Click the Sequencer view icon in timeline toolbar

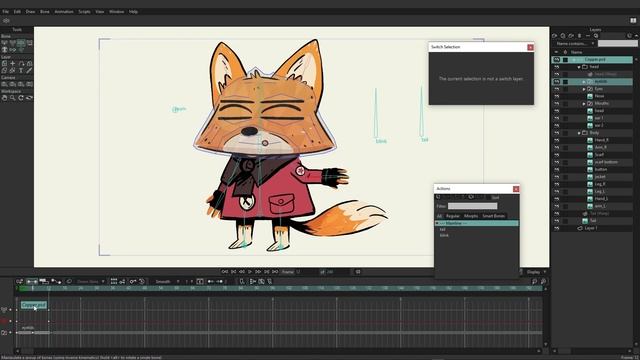pos(44,282)
